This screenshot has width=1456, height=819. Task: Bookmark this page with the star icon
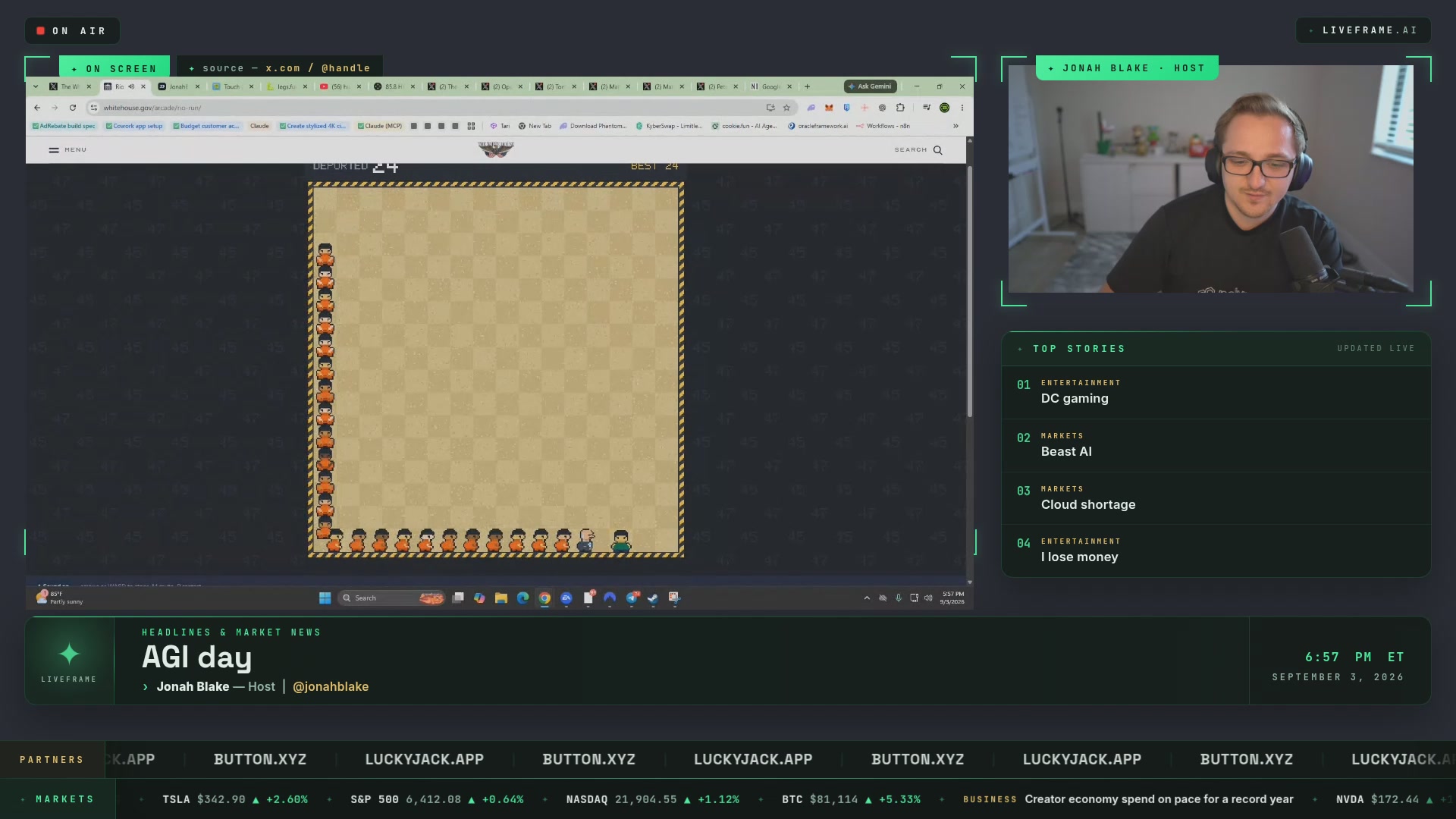pyautogui.click(x=786, y=108)
